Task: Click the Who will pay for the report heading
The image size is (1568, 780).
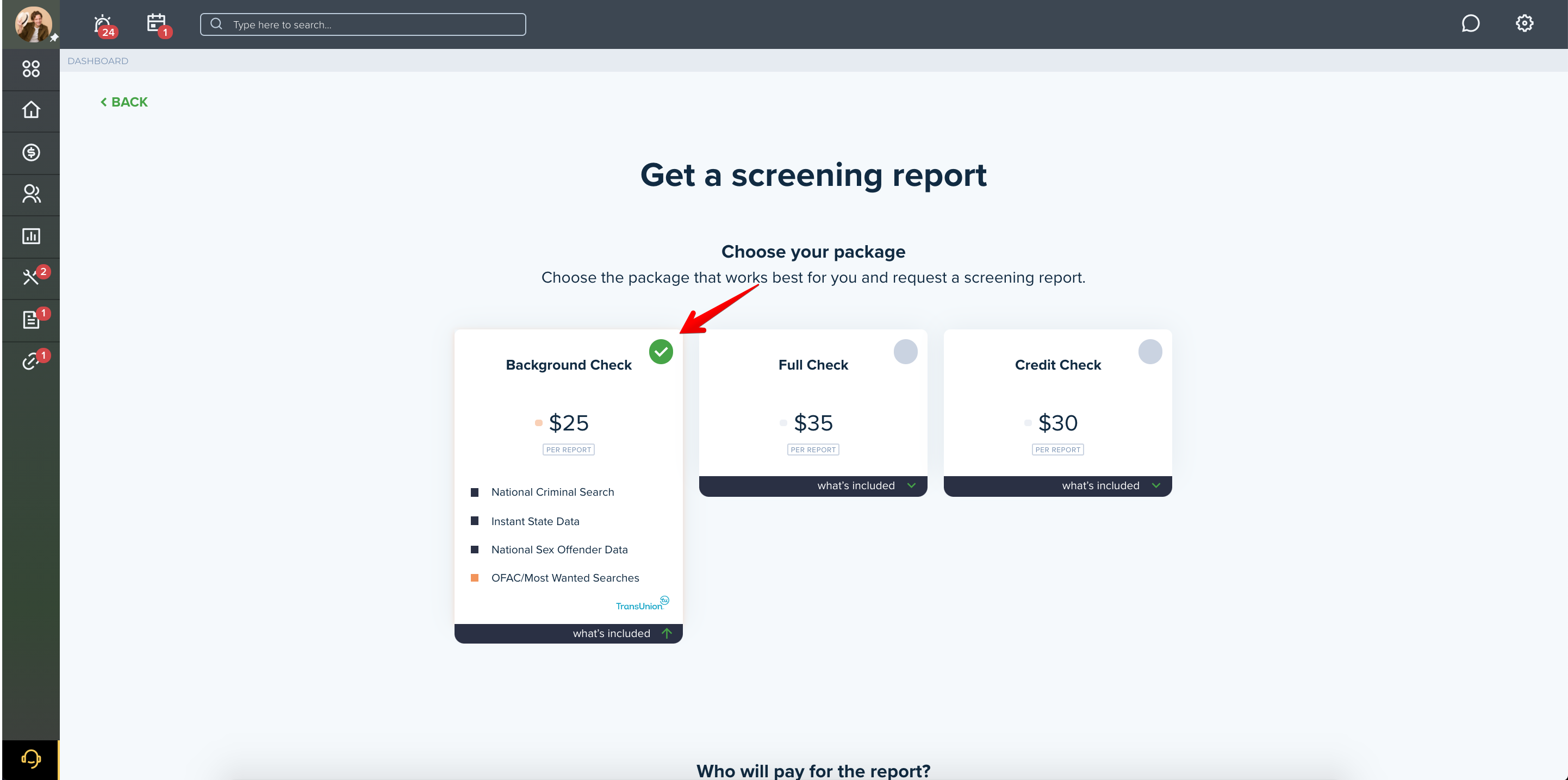Action: click(x=813, y=771)
